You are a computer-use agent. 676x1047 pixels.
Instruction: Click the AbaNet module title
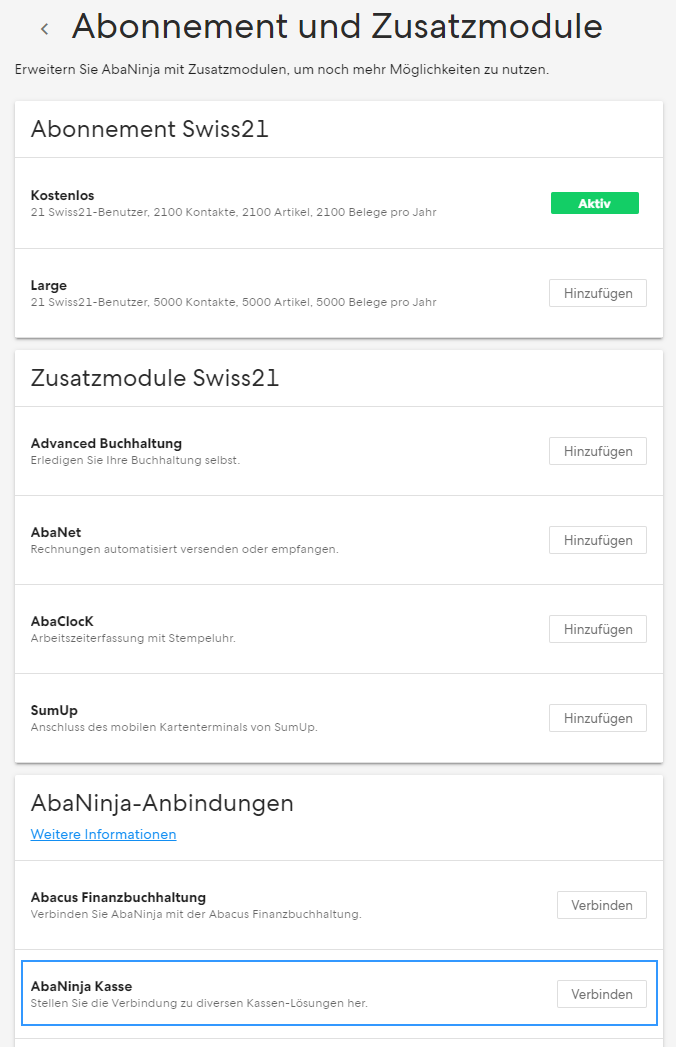tap(56, 532)
